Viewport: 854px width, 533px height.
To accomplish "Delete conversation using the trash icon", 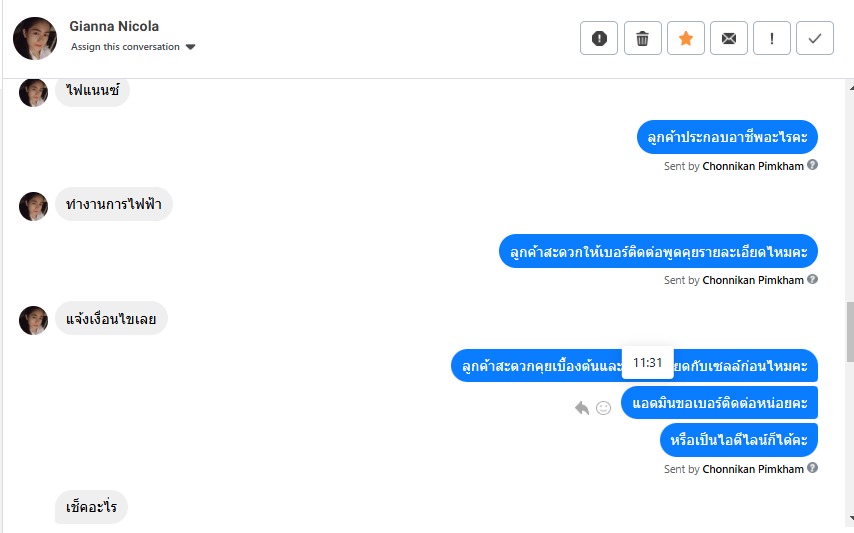I will (x=642, y=38).
